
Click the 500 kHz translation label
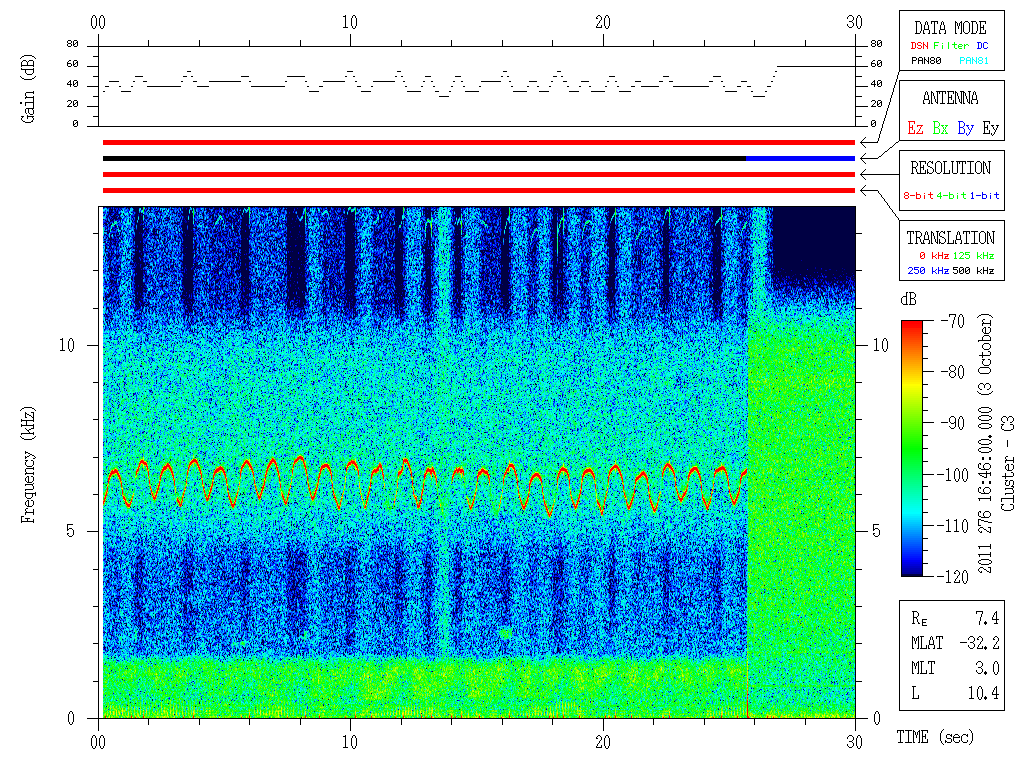[973, 270]
